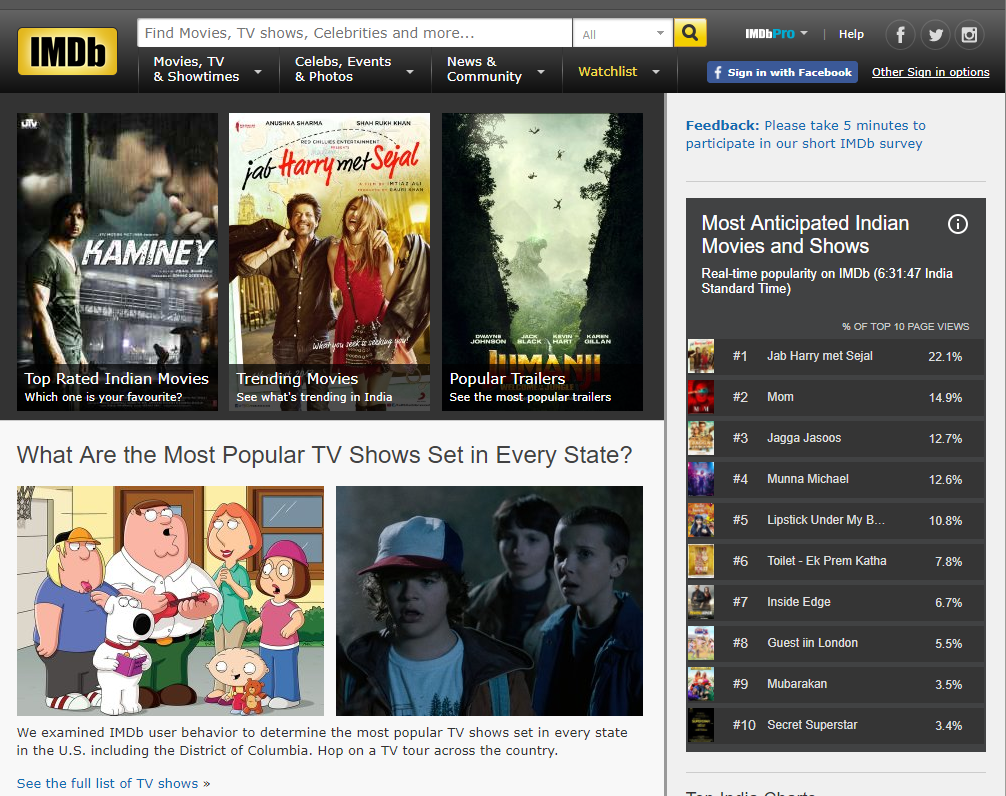
Task: Click the 14.9% page views value
Action: coord(946,398)
